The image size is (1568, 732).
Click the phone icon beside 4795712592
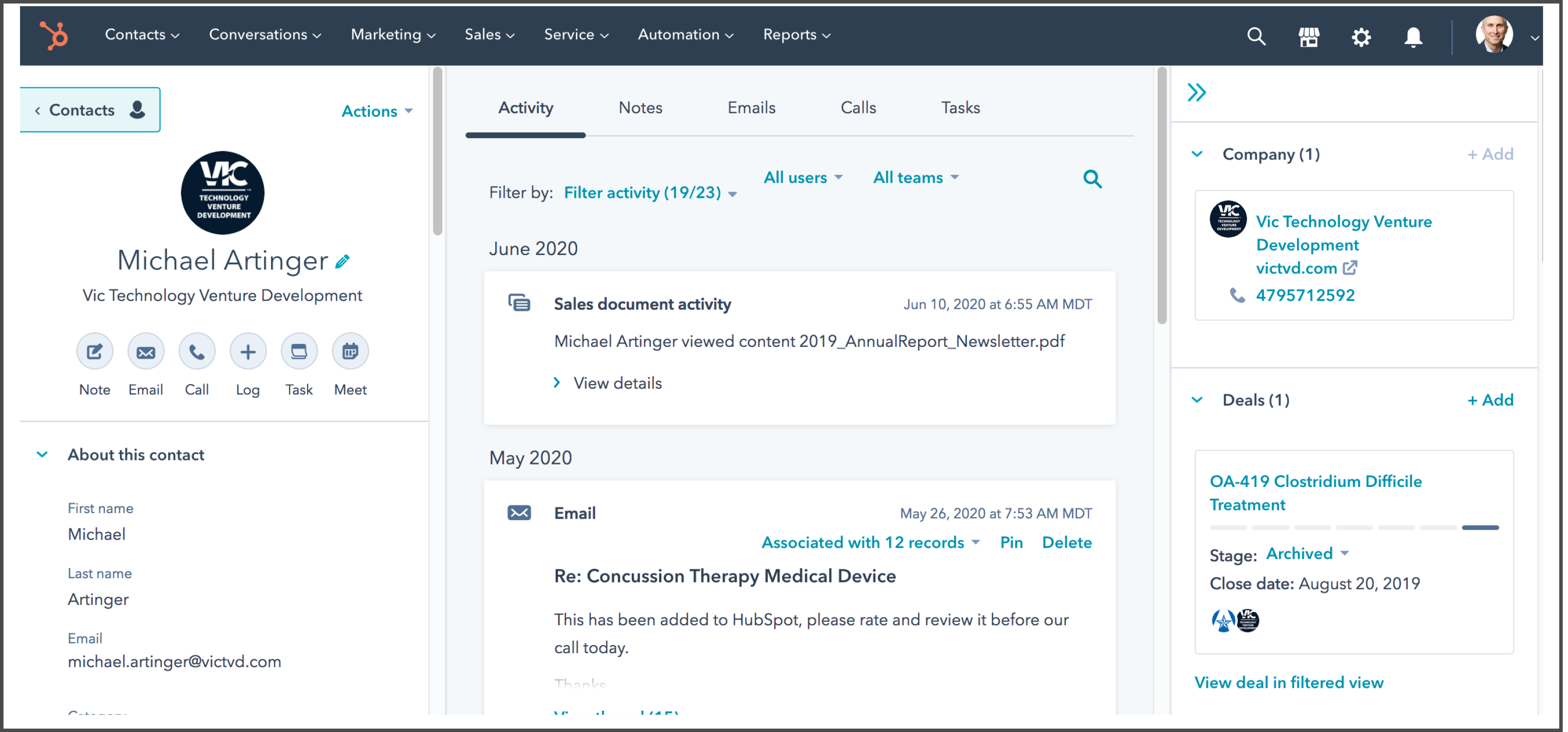1237,295
